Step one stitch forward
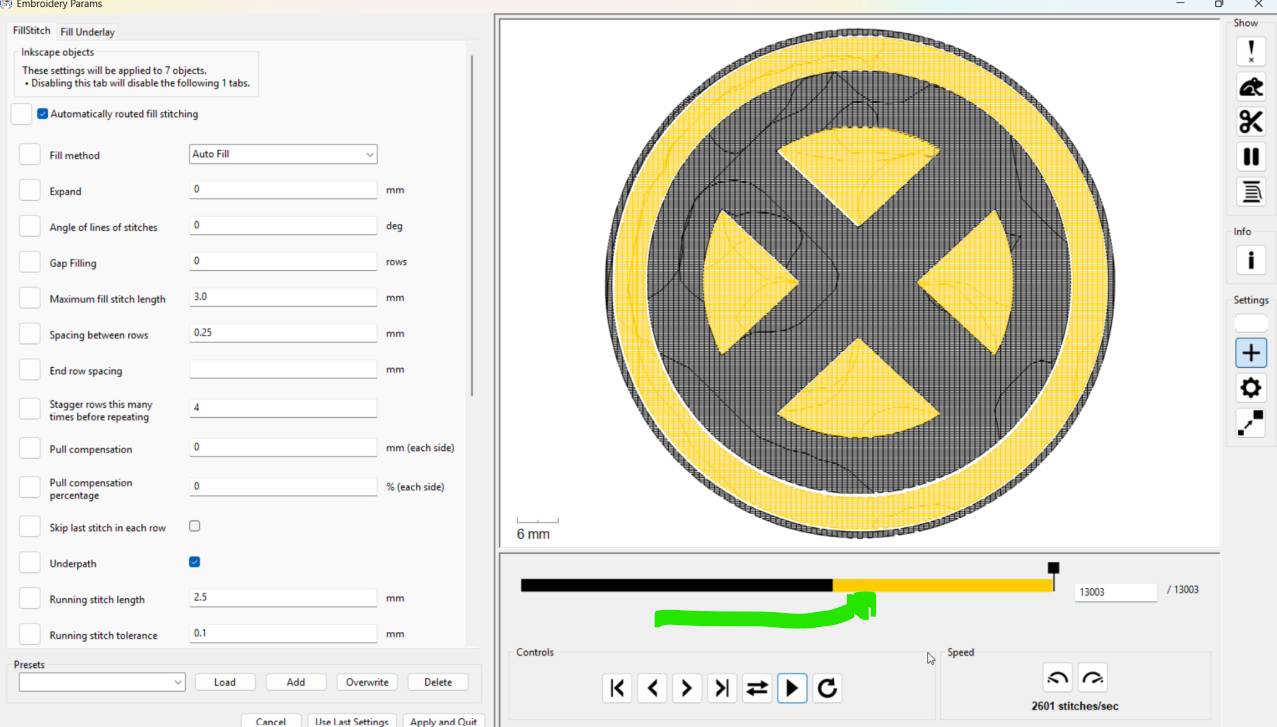 click(x=687, y=688)
